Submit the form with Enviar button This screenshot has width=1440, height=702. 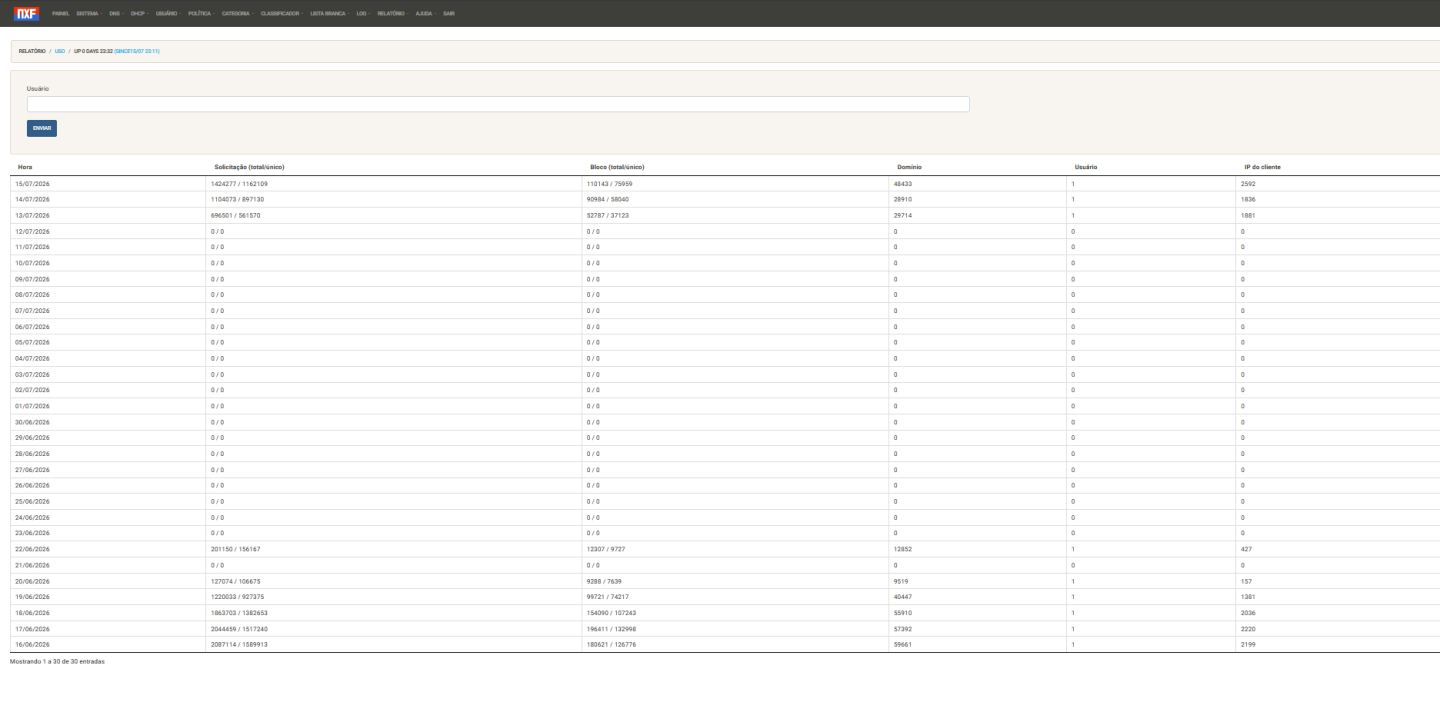[x=42, y=128]
